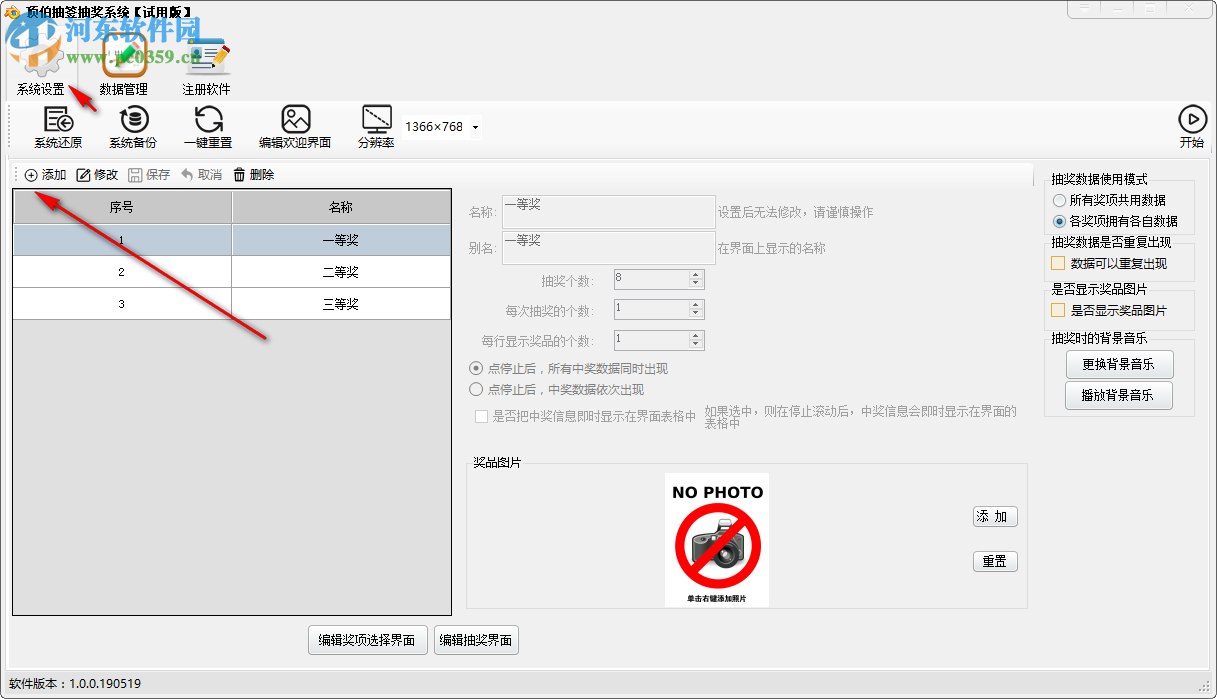Check 是否显示奖品图片 option

click(x=1057, y=310)
